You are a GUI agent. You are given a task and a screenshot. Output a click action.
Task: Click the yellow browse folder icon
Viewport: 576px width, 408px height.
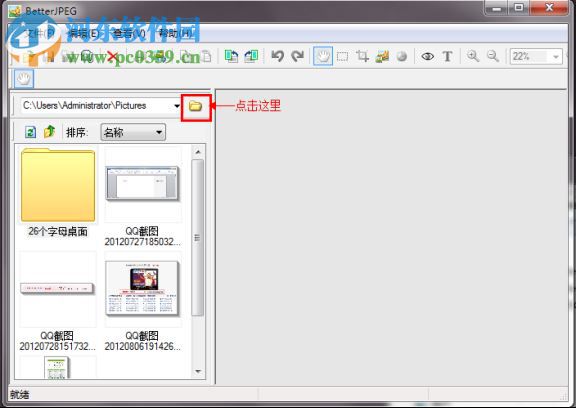tap(195, 106)
